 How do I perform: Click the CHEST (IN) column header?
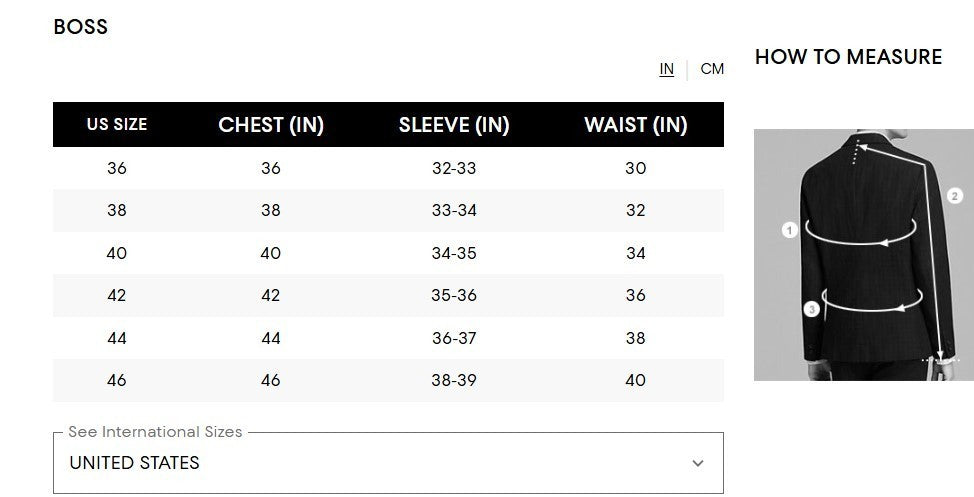click(x=271, y=125)
